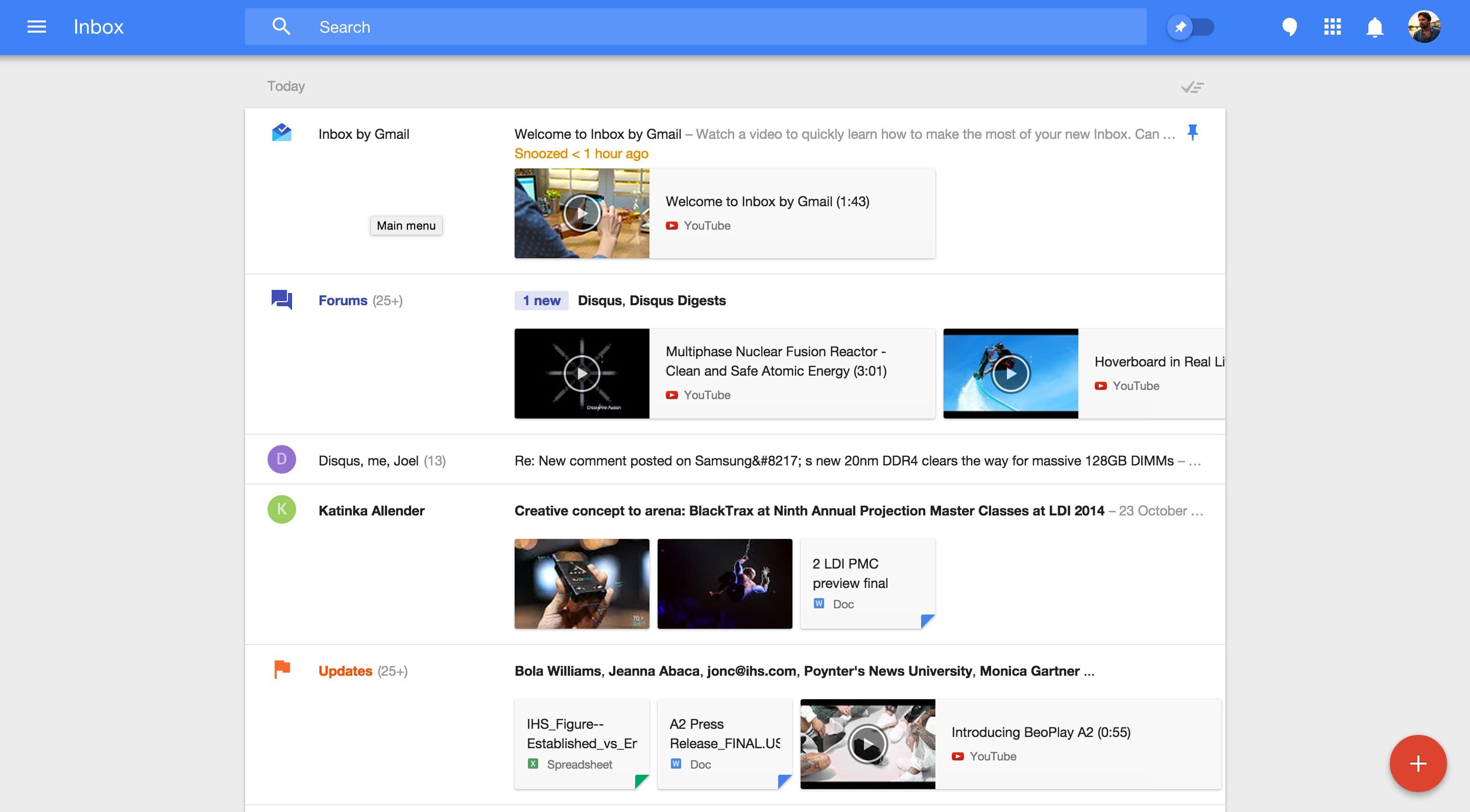The height and width of the screenshot is (812, 1470).
Task: Open Re: New comment posted on Samsung email
Action: (x=844, y=461)
